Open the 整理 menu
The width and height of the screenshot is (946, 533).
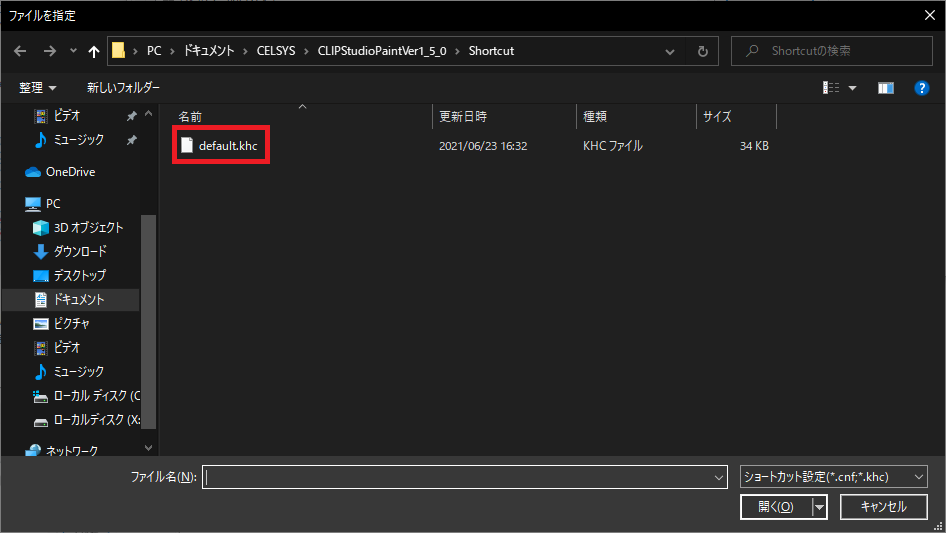pyautogui.click(x=38, y=88)
